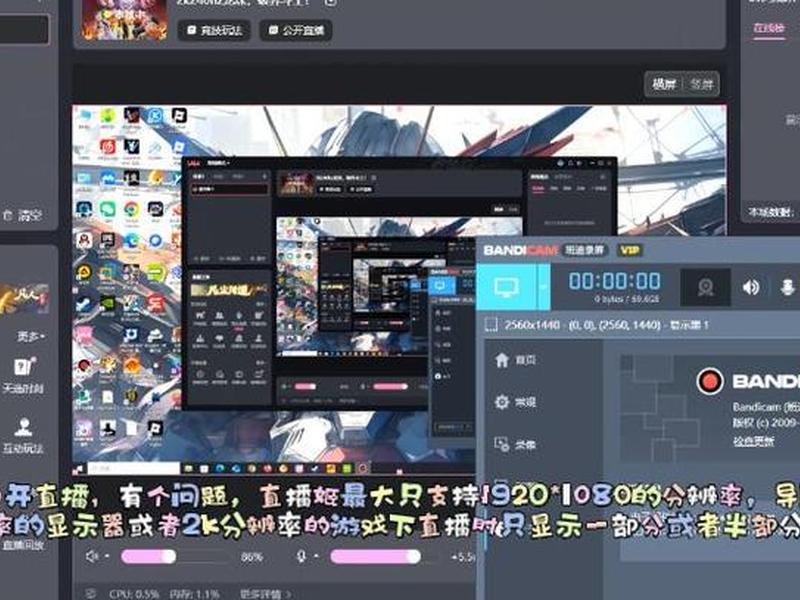Click the live room cover thumbnail

tap(124, 19)
